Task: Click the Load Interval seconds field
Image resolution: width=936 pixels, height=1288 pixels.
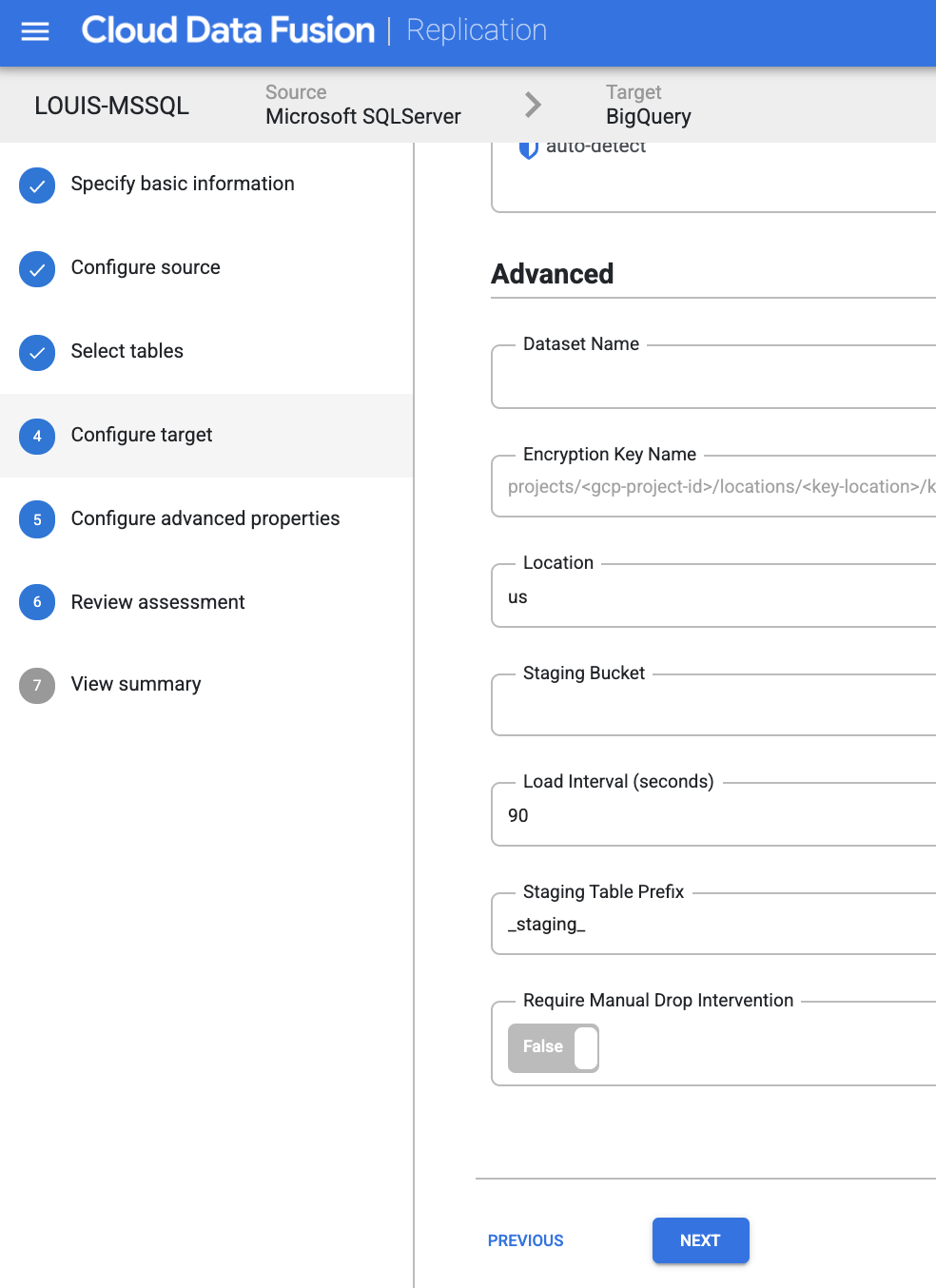Action: [713, 814]
